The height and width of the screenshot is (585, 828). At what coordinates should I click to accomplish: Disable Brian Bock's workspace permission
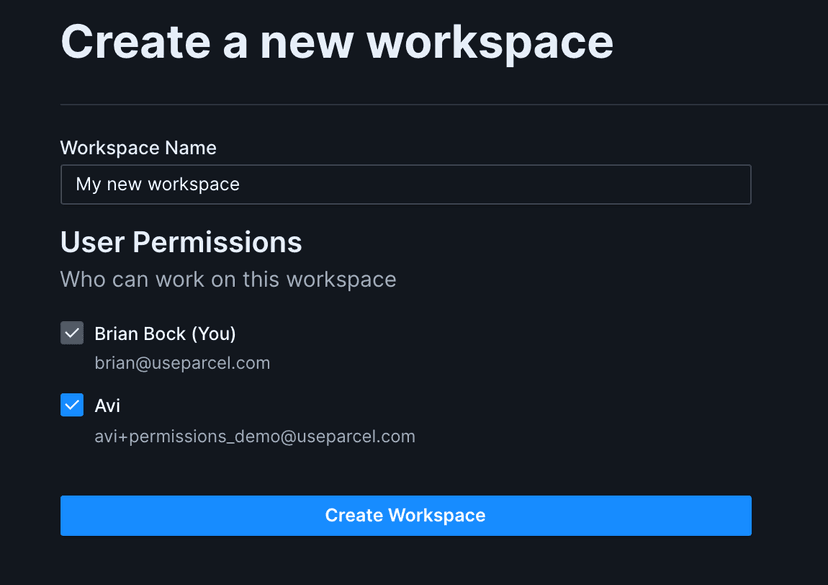pos(71,333)
